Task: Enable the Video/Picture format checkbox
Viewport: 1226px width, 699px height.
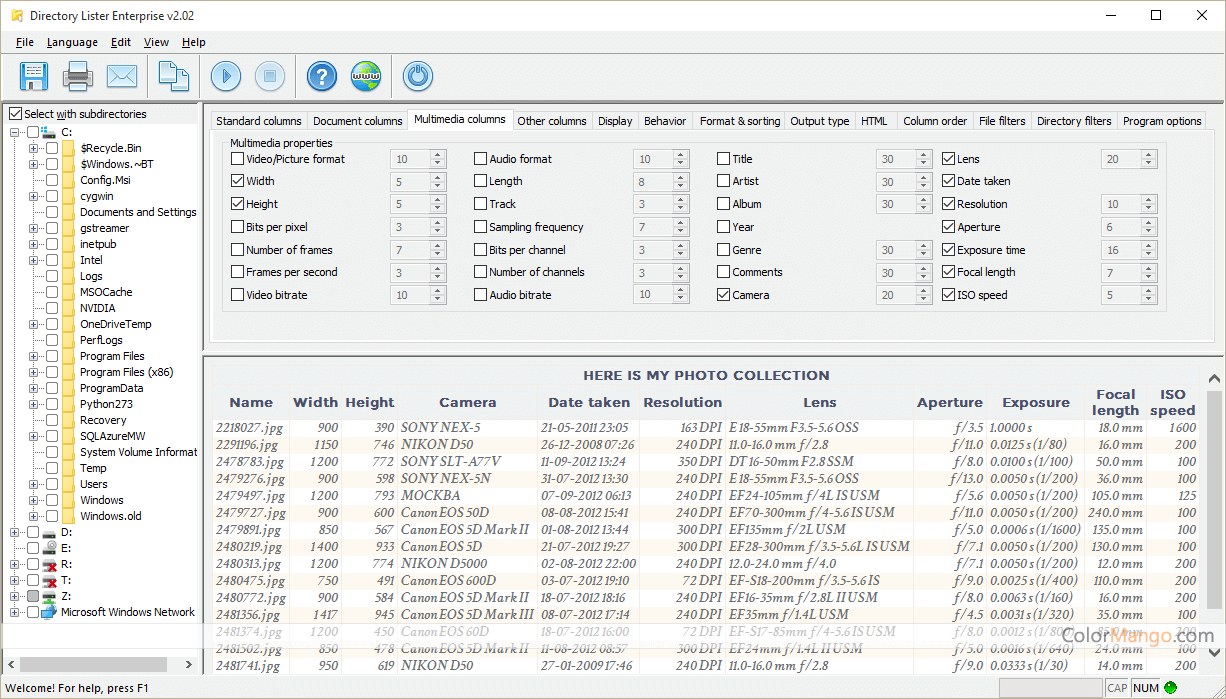Action: click(x=238, y=159)
